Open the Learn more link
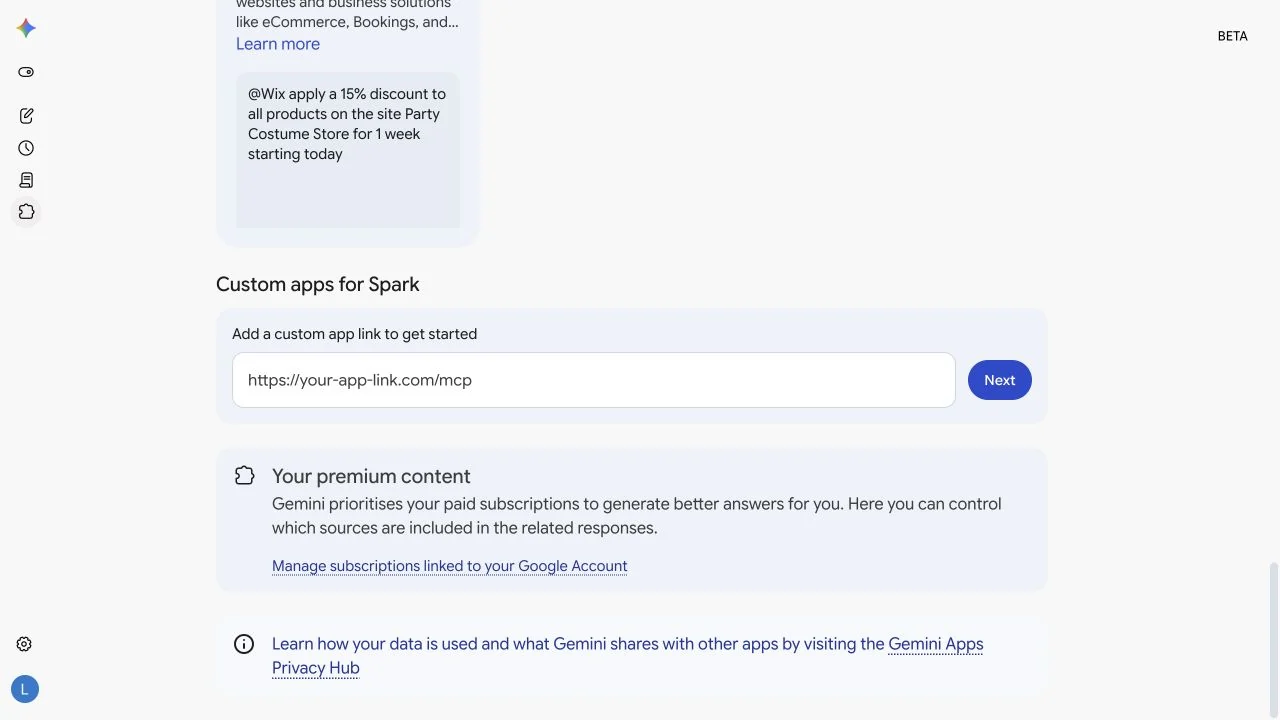 [278, 44]
